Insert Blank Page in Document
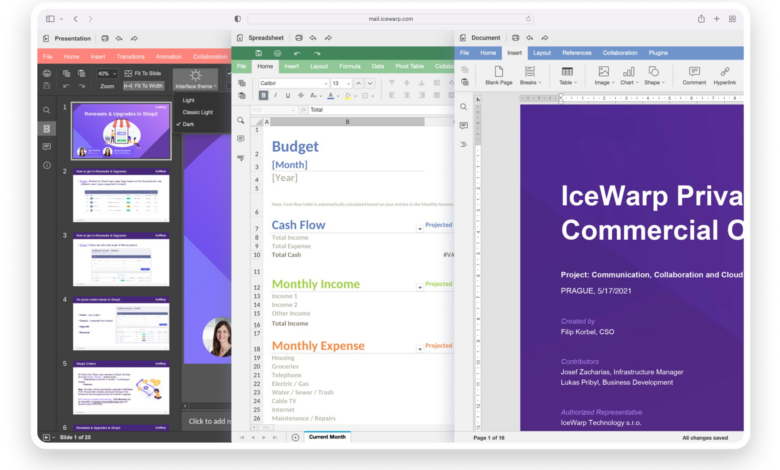 click(498, 76)
